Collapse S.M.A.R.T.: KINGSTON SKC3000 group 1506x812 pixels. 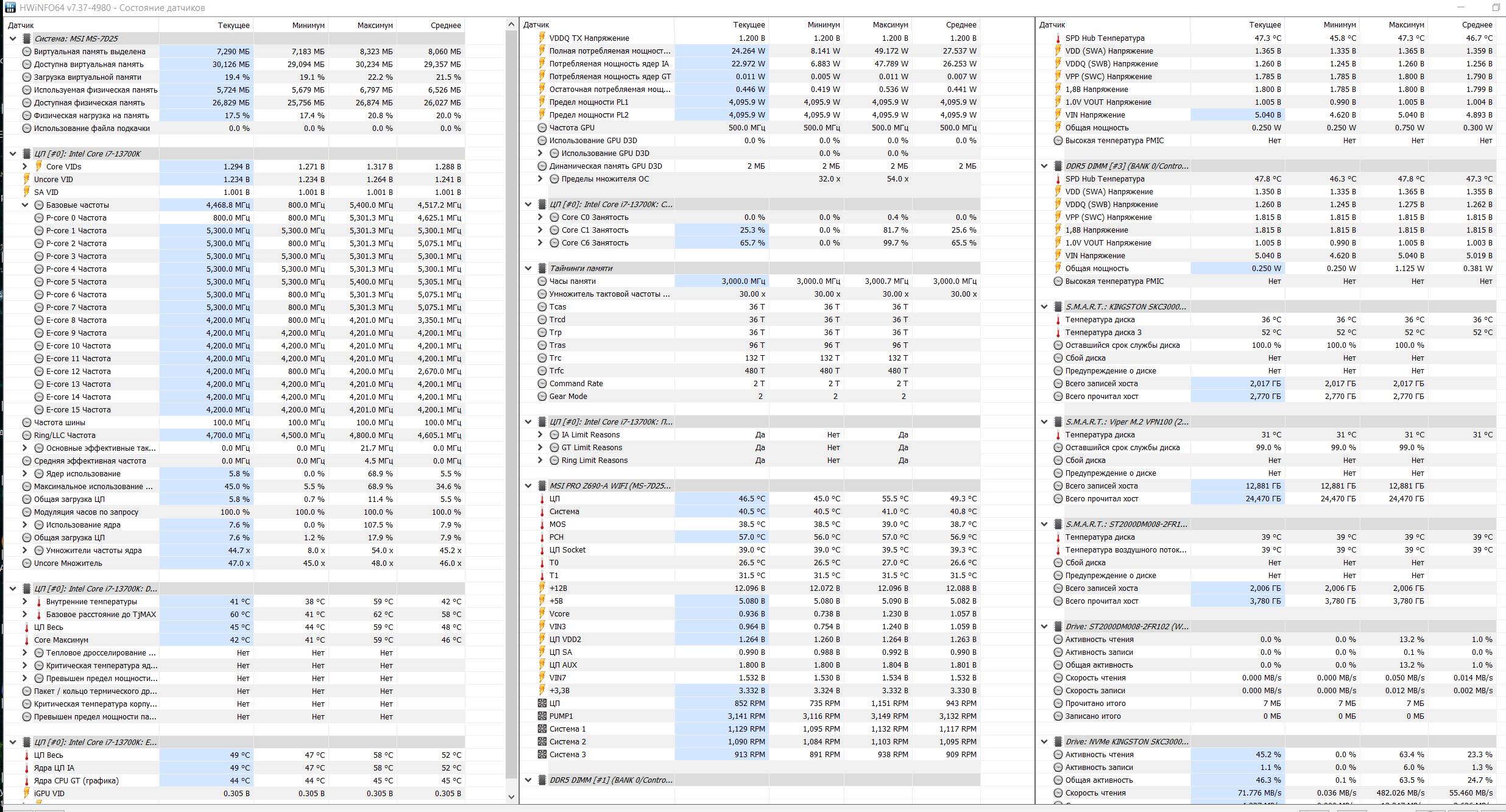pos(1044,307)
